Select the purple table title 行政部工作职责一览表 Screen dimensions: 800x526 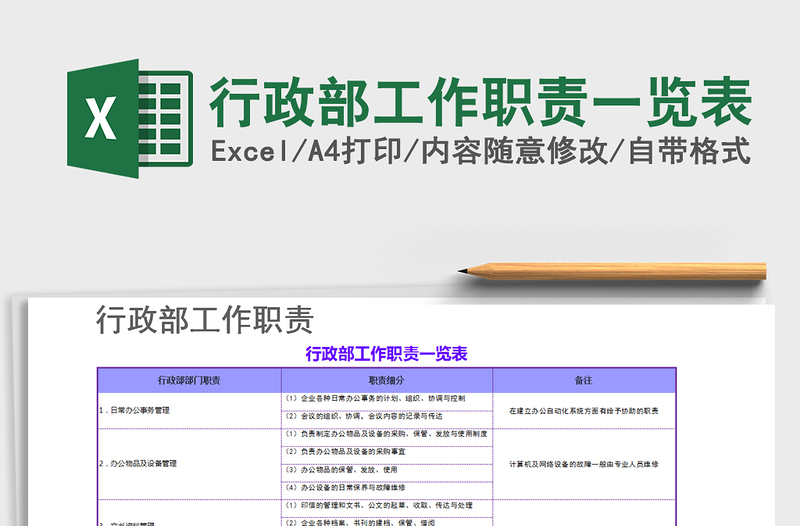pos(386,354)
